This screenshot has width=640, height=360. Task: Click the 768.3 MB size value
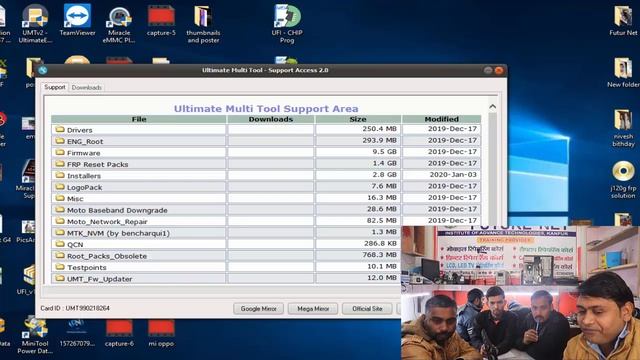(x=379, y=255)
